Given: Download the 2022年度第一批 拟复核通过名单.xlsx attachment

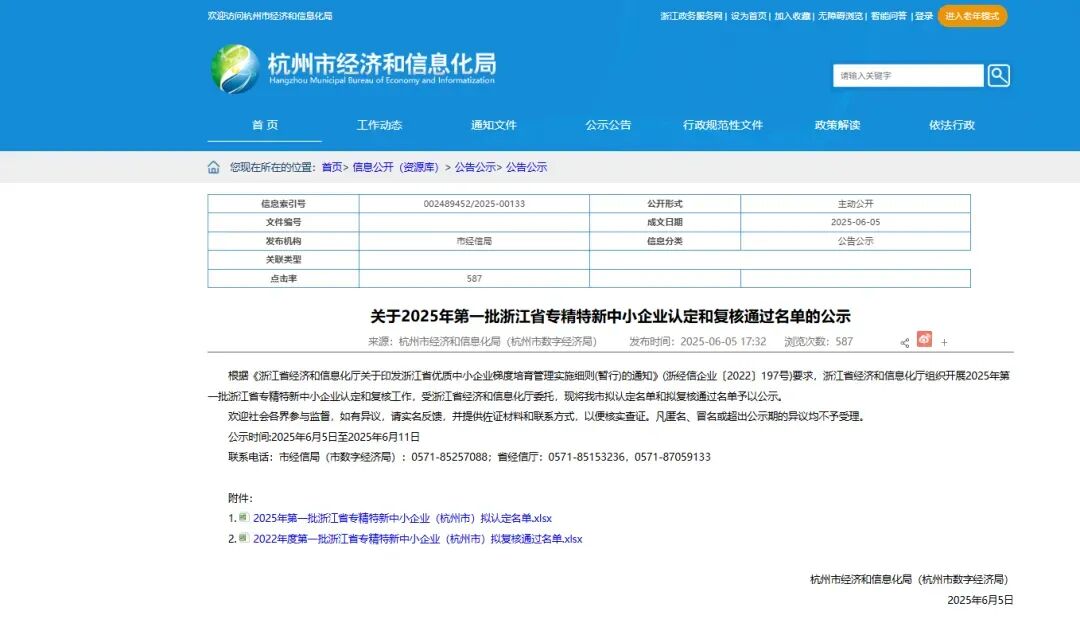Looking at the screenshot, I should (417, 539).
